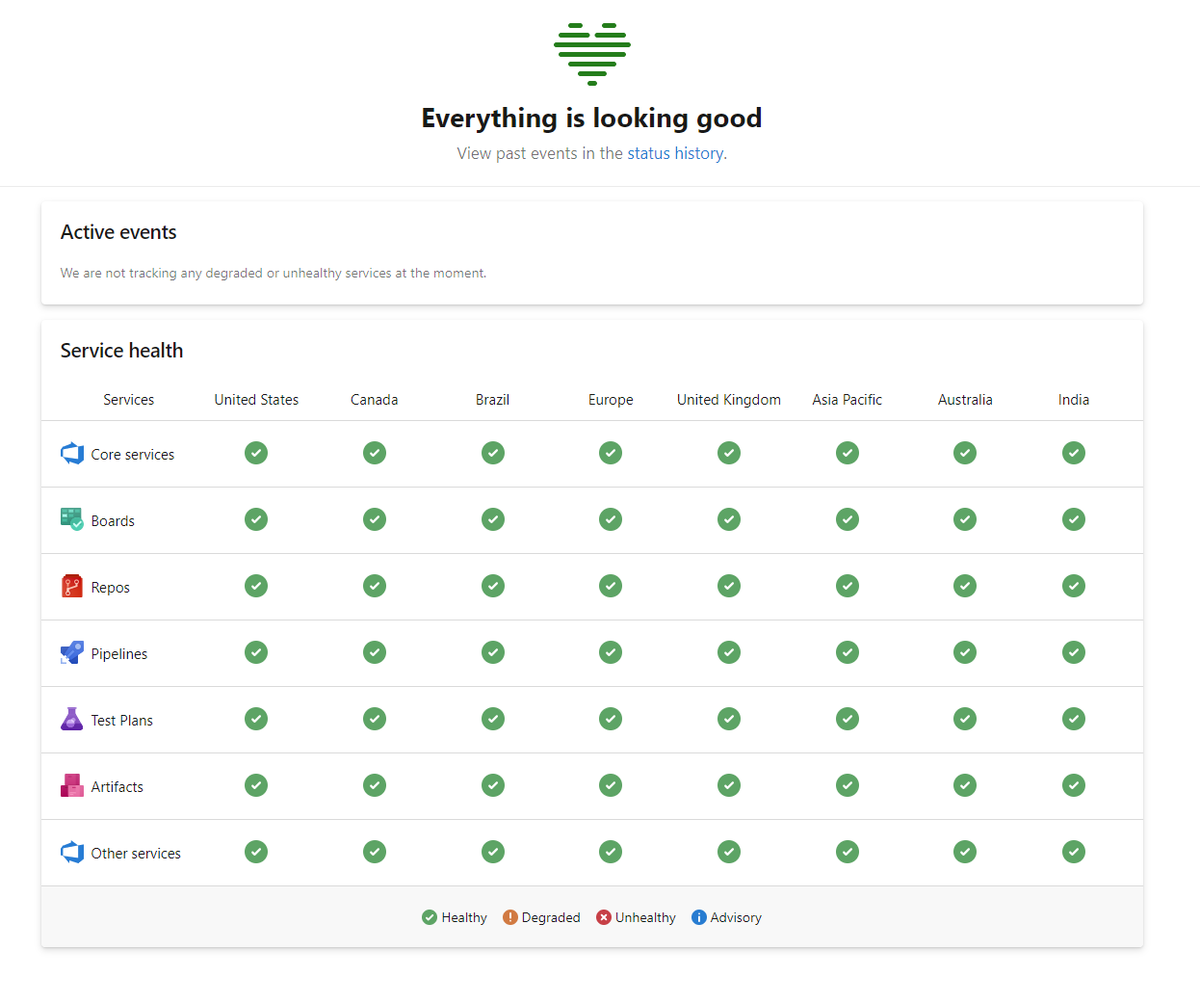Click Boards healthy icon for Brazil
Viewport: 1200px width, 1003px height.
coord(493,519)
